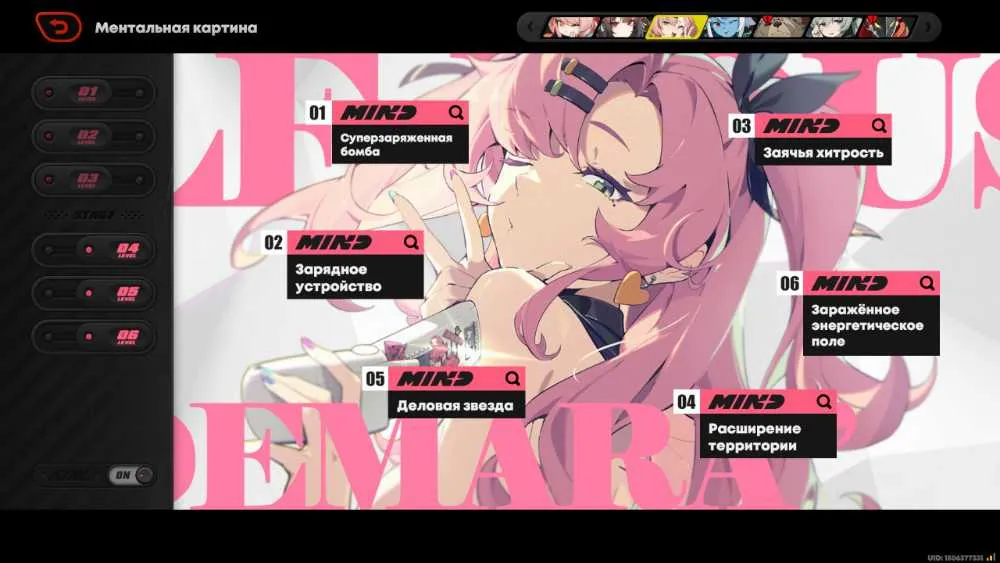Open the Расширение территории mind description

point(768,437)
